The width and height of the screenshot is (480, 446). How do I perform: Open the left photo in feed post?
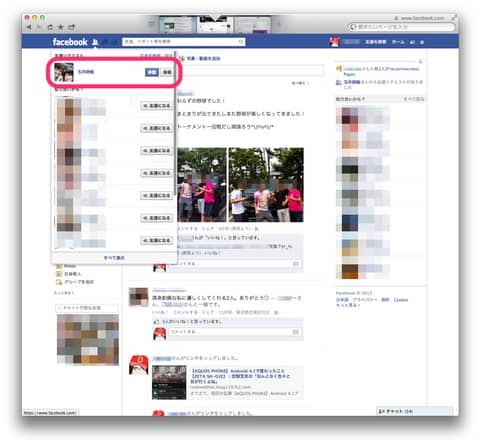202,185
